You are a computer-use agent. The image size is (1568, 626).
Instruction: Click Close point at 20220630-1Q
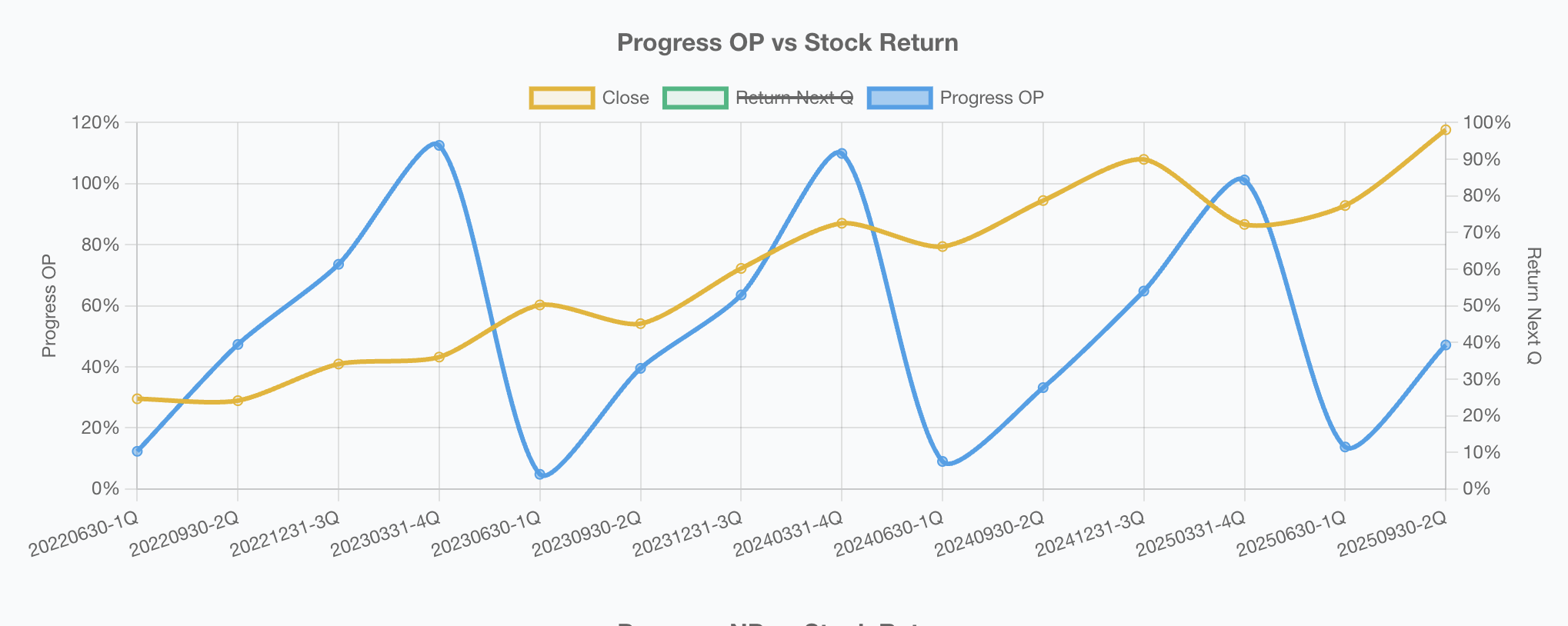137,398
